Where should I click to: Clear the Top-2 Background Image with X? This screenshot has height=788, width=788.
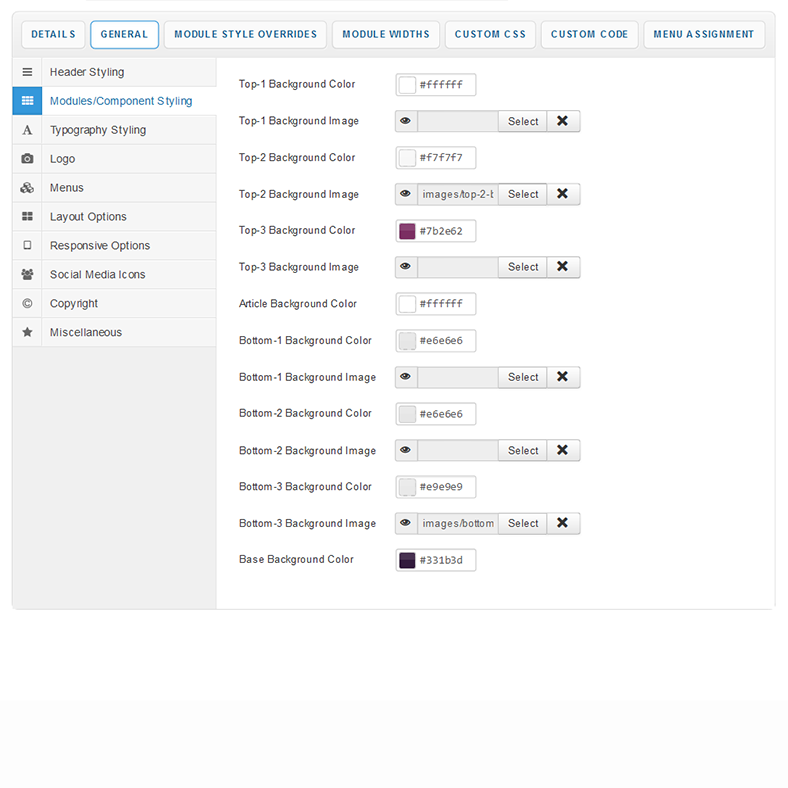[x=563, y=194]
